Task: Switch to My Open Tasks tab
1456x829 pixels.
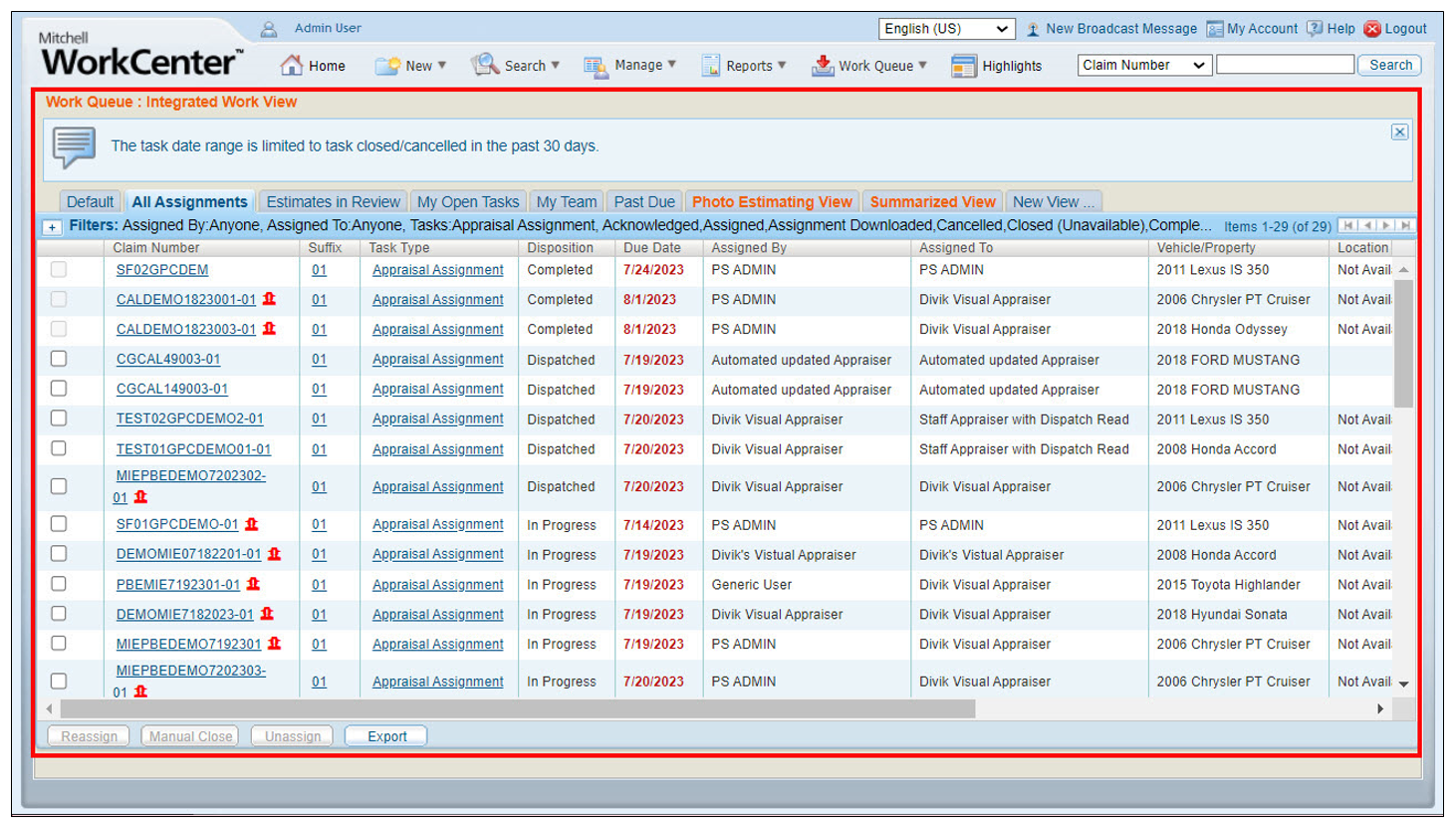Action: (x=468, y=201)
